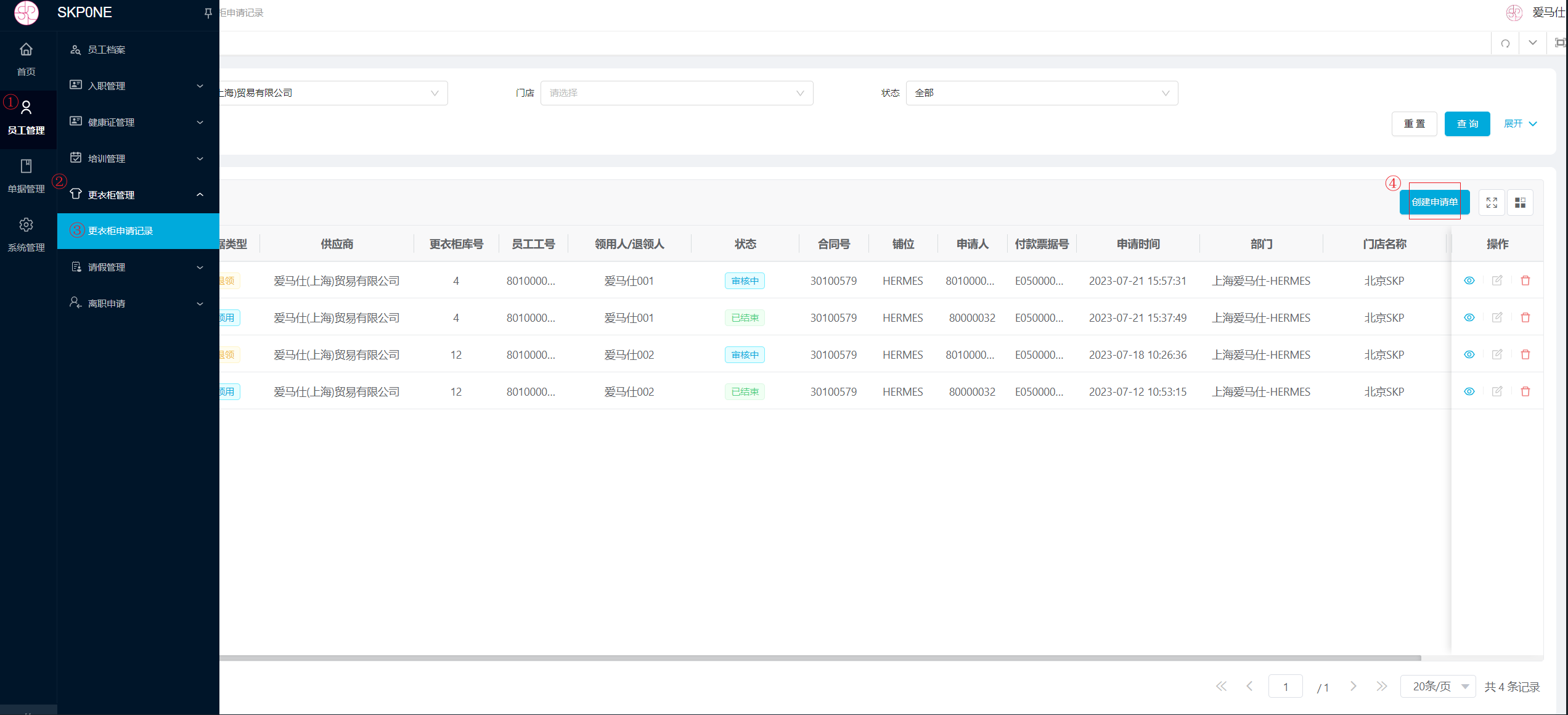Click the 付款票据号 column header

click(x=1042, y=244)
